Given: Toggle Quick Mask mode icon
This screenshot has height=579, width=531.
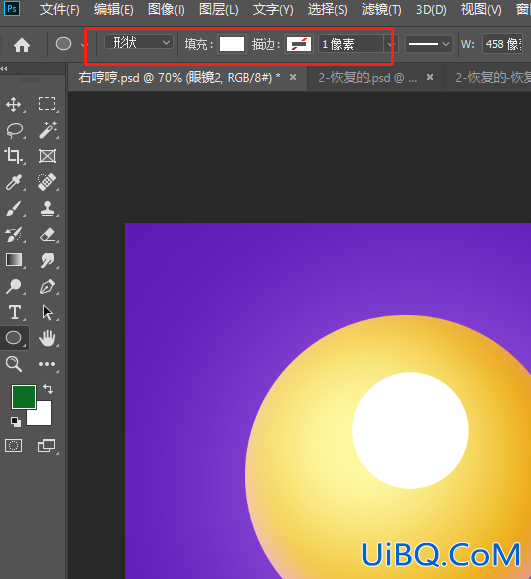Looking at the screenshot, I should coord(14,446).
